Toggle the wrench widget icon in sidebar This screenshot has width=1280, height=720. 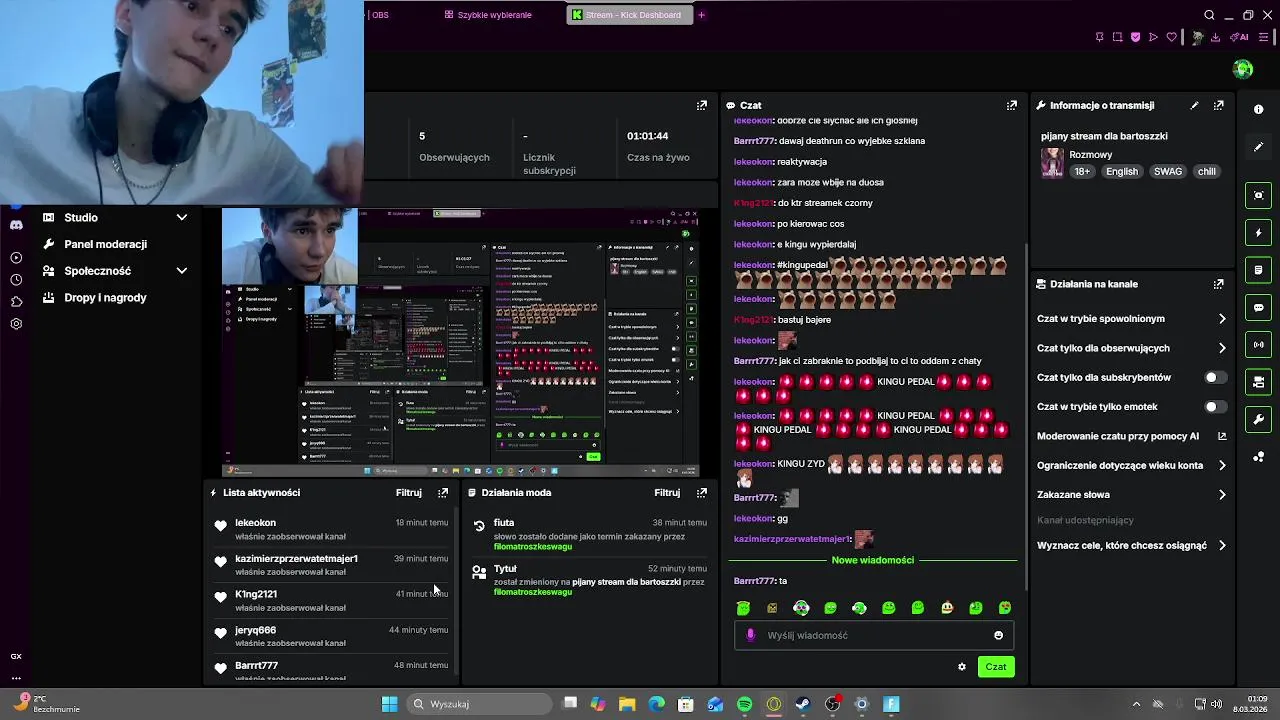tap(1258, 419)
